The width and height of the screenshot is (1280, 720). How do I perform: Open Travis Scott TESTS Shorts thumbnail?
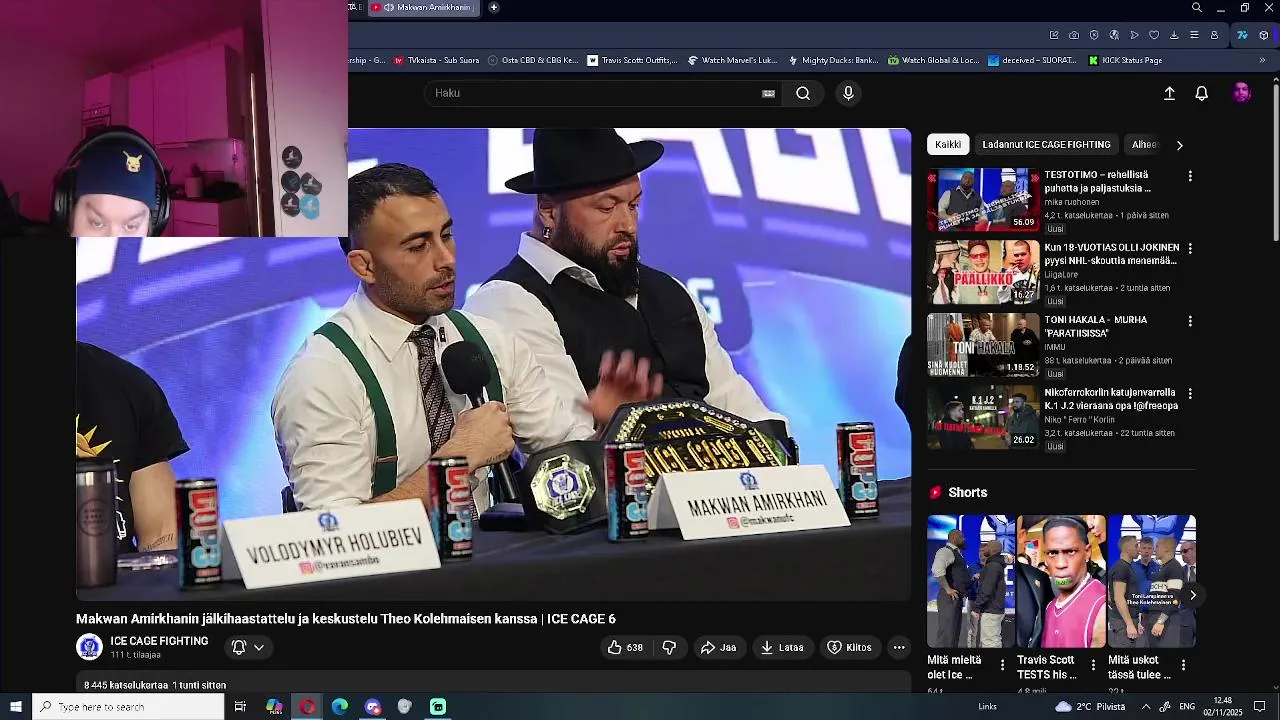(1061, 581)
